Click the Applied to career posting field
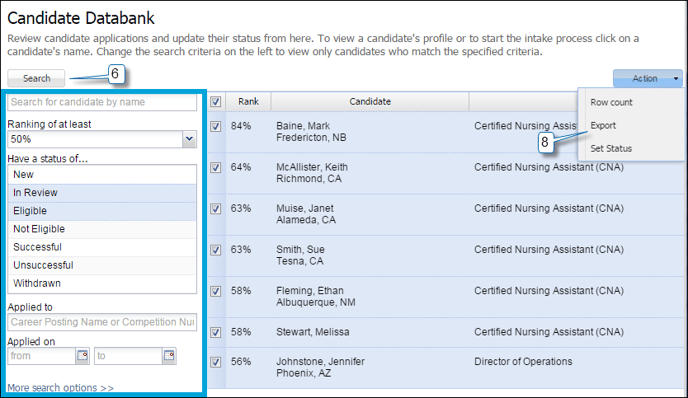Image resolution: width=688 pixels, height=398 pixels. [102, 322]
